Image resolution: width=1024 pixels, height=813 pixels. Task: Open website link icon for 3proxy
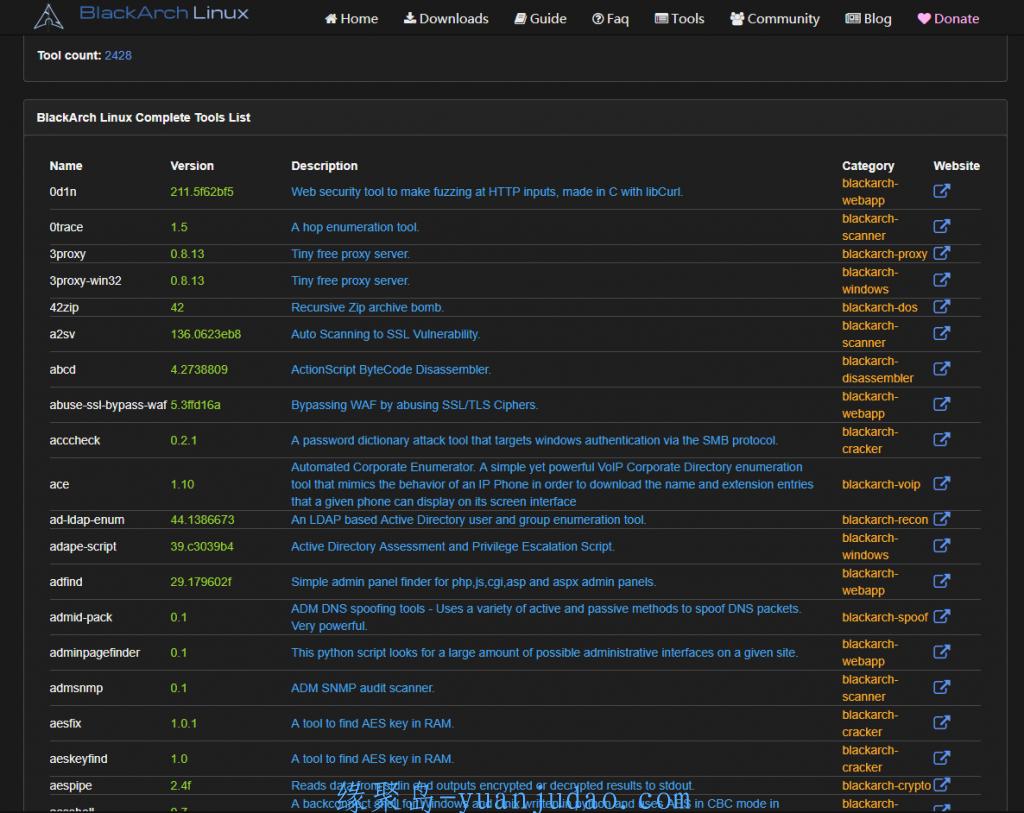click(x=941, y=253)
